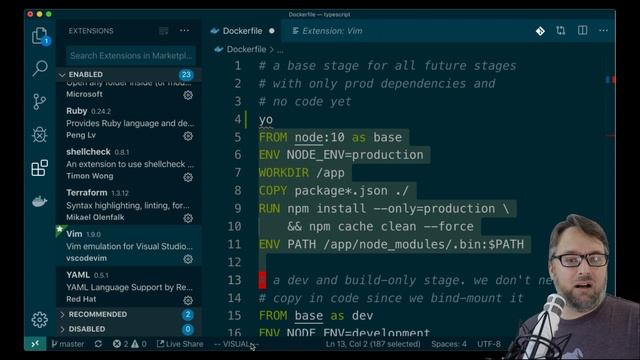This screenshot has width=640, height=360.
Task: Select the Vim extension entry
Action: point(129,246)
